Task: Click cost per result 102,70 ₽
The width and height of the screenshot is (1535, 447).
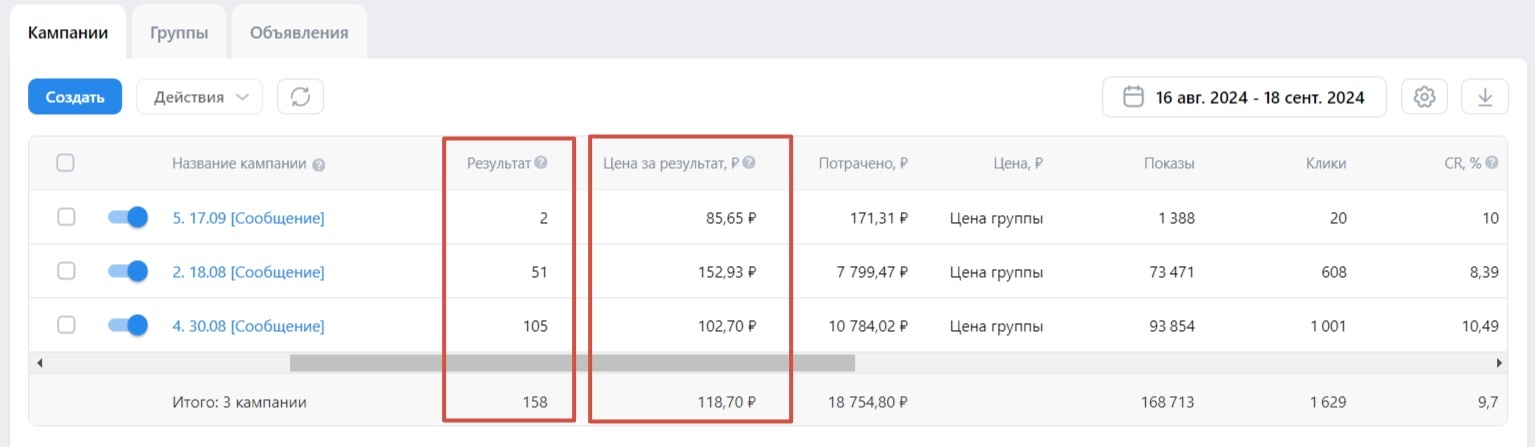Action: (x=725, y=326)
